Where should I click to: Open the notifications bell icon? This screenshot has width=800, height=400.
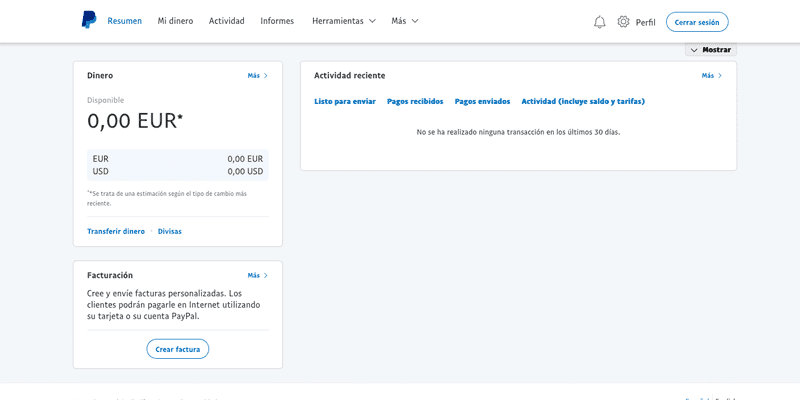(600, 22)
